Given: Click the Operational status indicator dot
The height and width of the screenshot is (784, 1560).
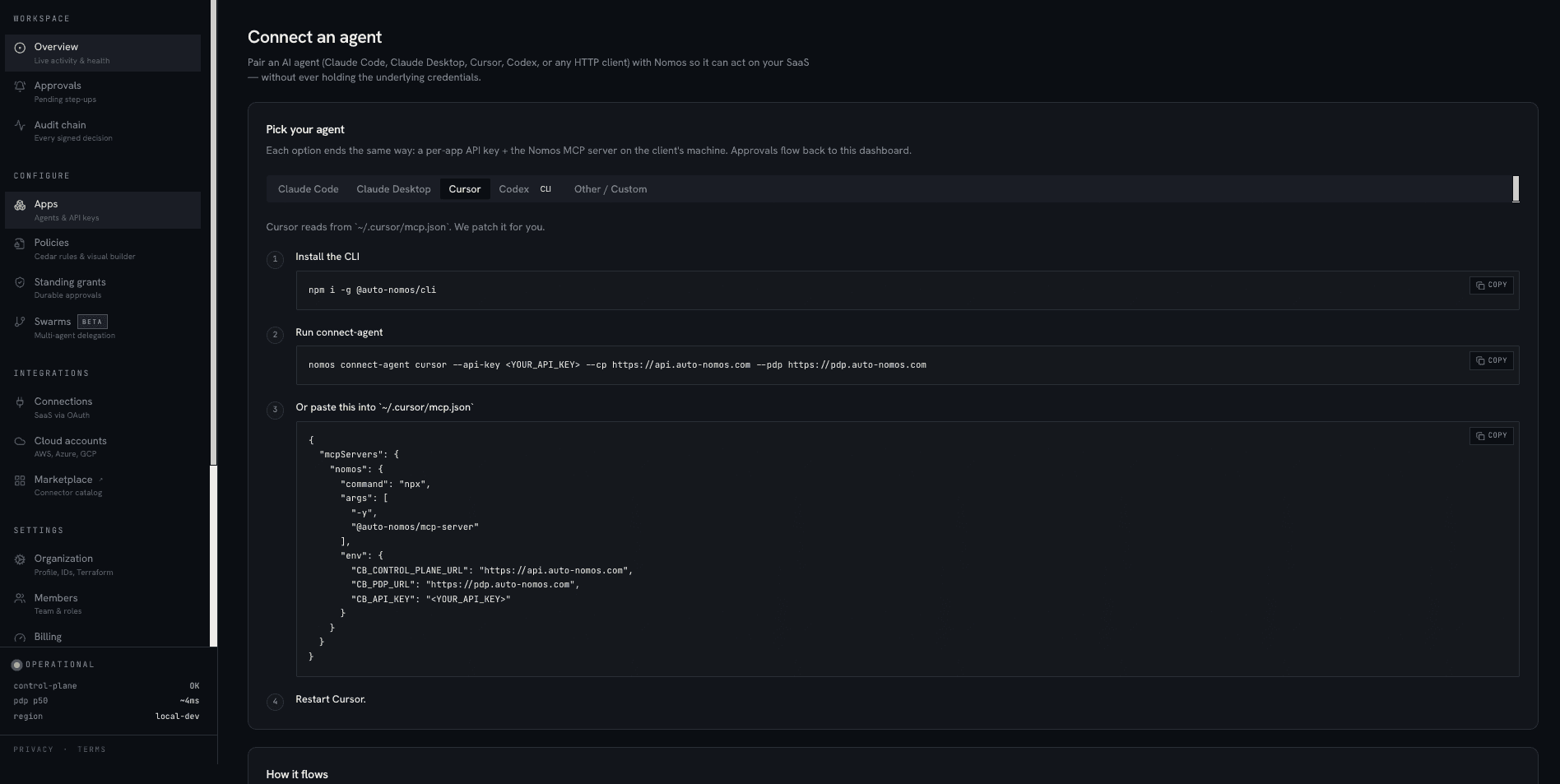Looking at the screenshot, I should click(16, 665).
